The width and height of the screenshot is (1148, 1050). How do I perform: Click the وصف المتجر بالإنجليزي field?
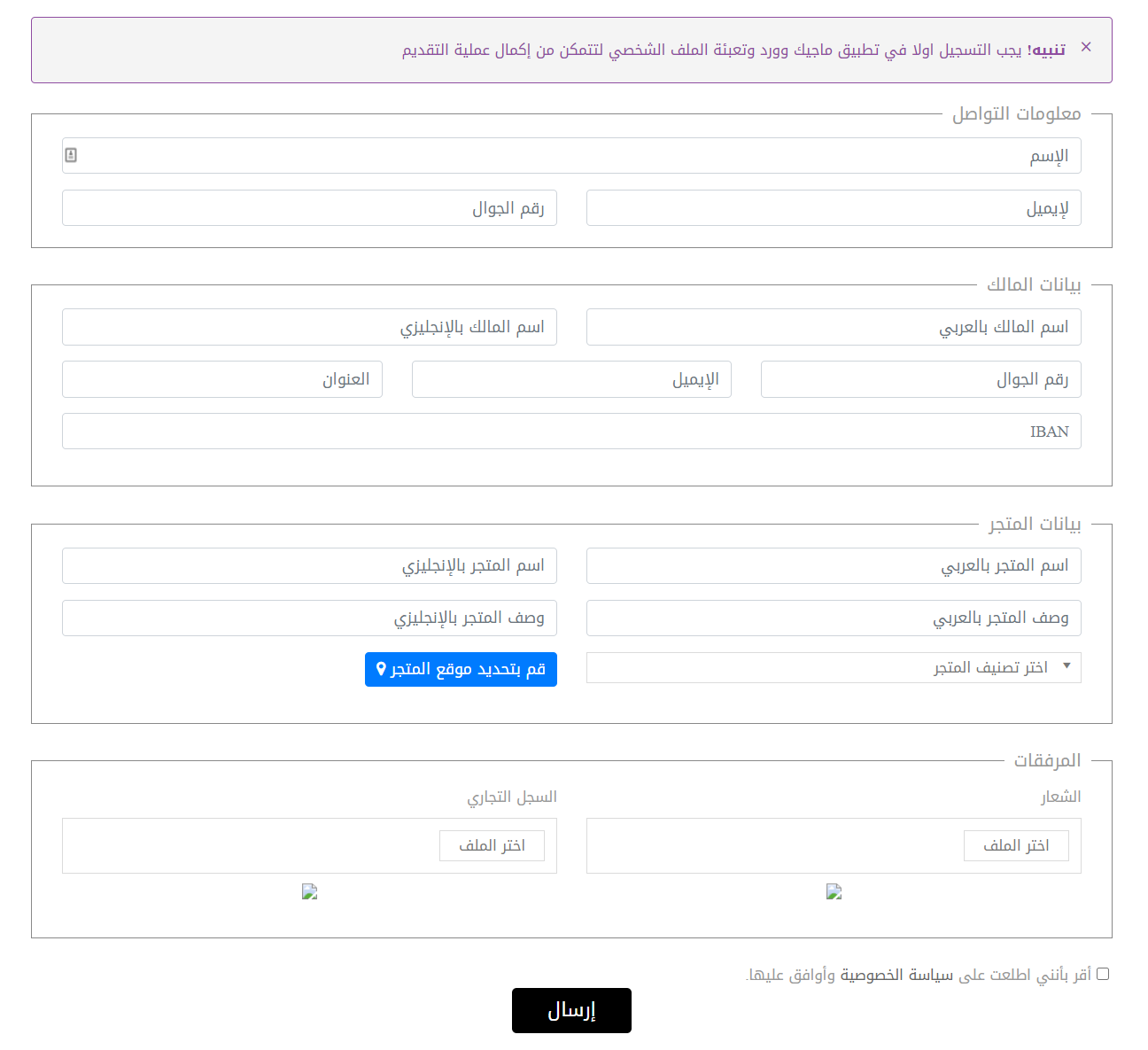(x=309, y=618)
